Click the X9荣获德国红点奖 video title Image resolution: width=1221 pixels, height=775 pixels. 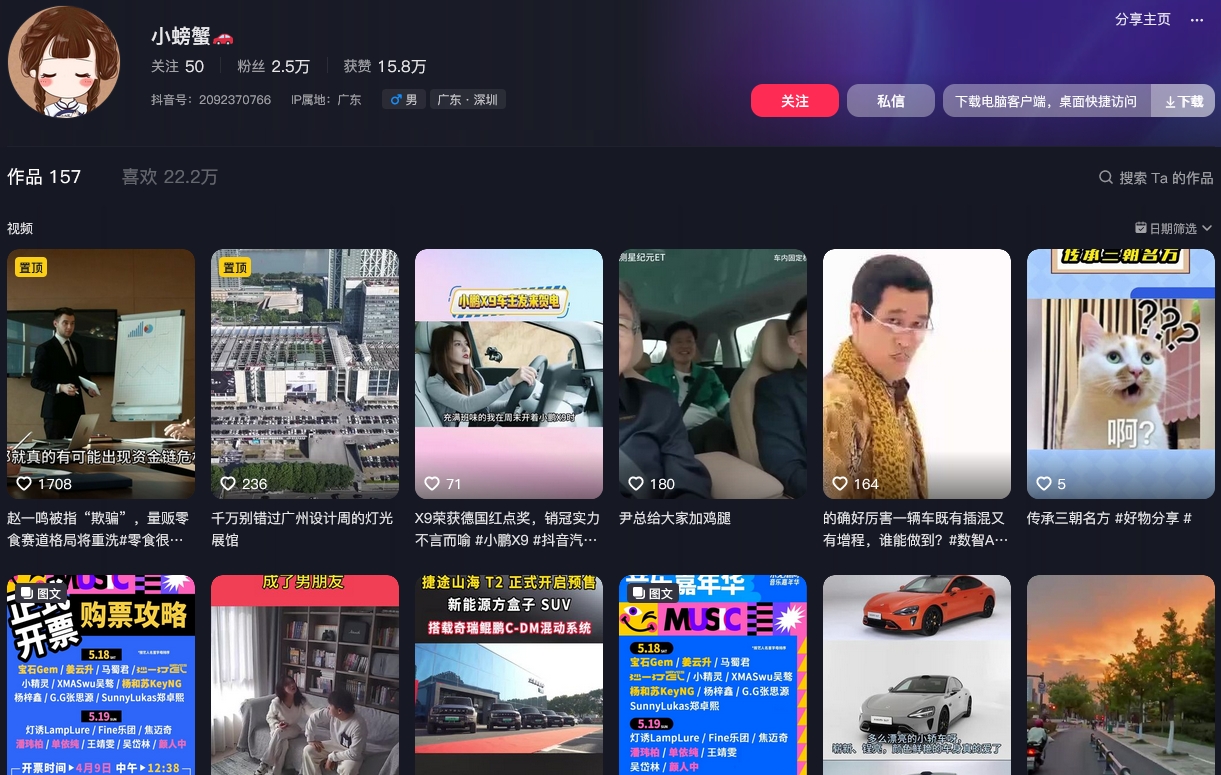pos(508,529)
